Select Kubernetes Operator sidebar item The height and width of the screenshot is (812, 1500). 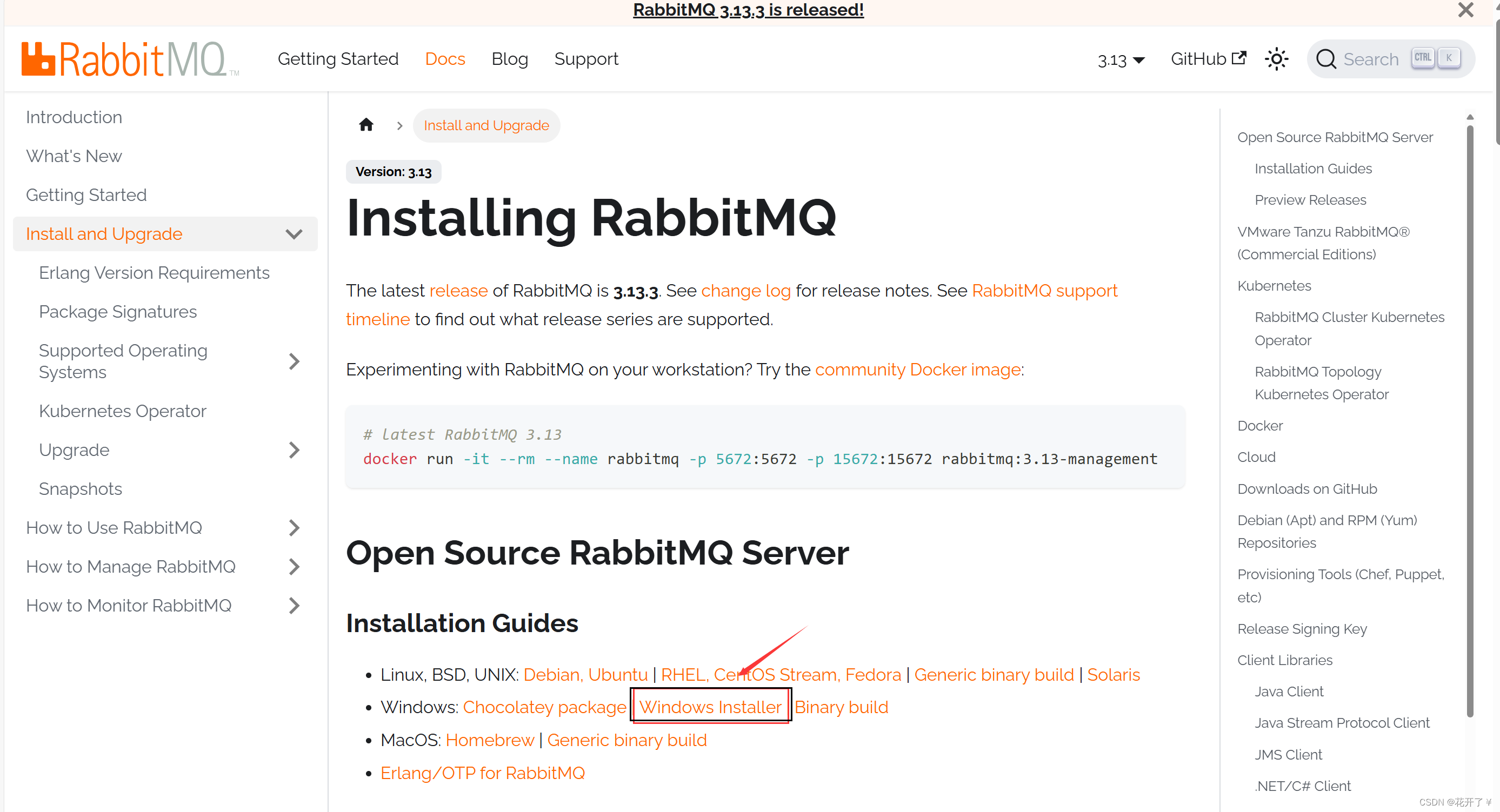[x=122, y=412]
